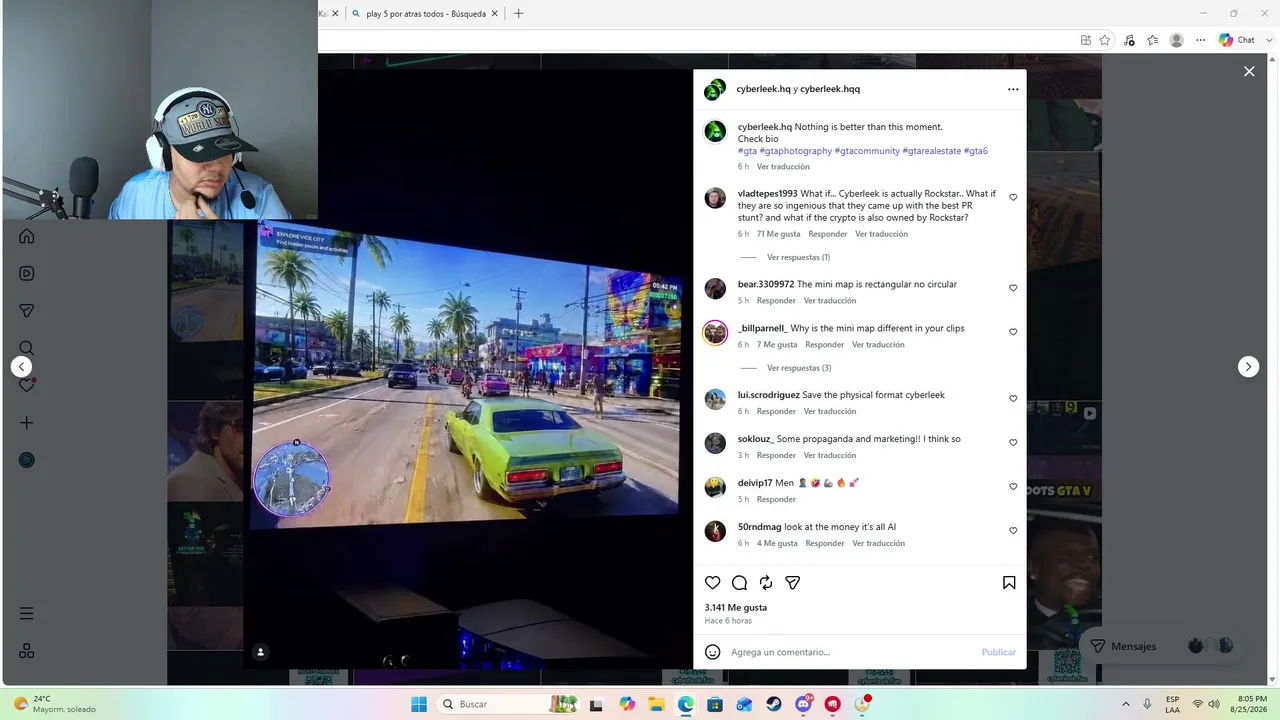Open direct messages paper-plane icon in sidebar
Screen dimensions: 1280x720
[x=27, y=311]
